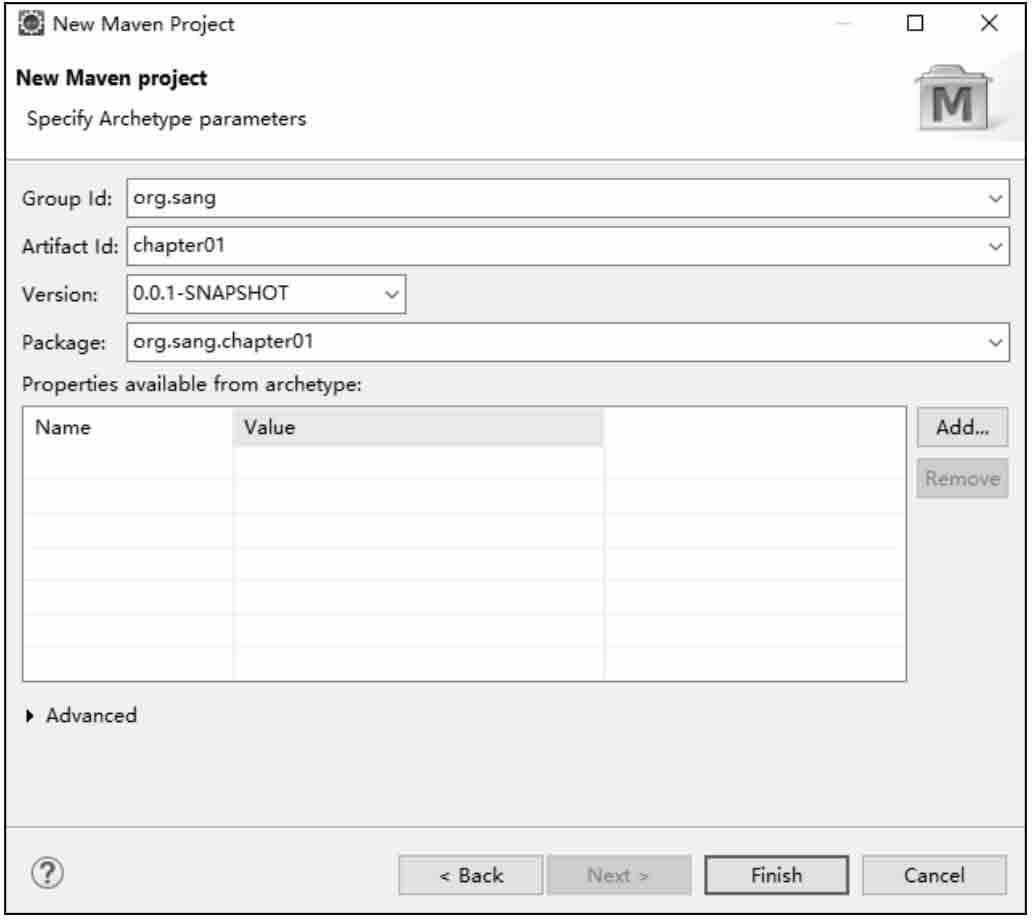This screenshot has width=1035, height=924.
Task: Click the help question mark icon
Action: point(48,875)
